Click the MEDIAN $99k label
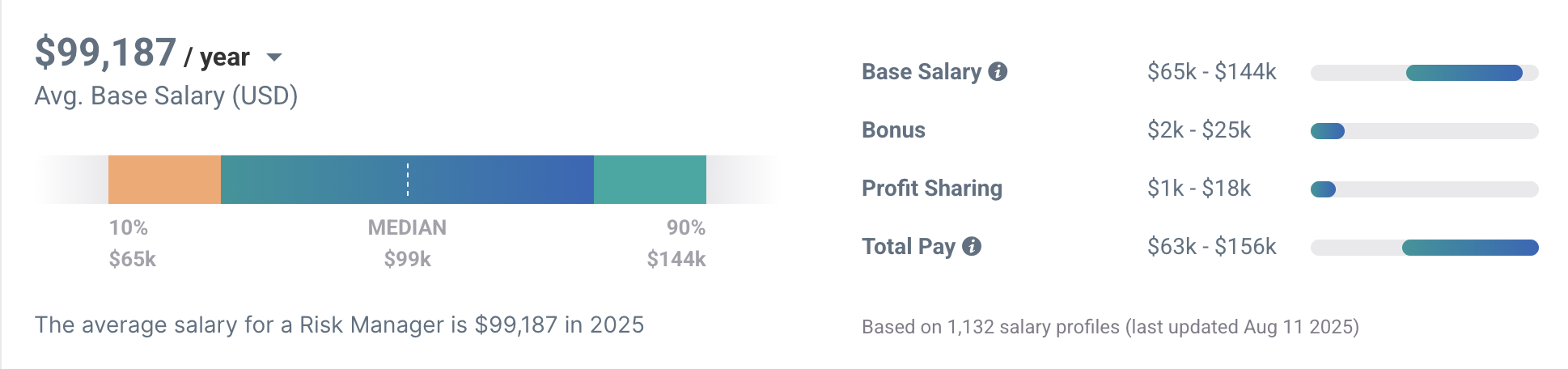Image resolution: width=1568 pixels, height=369 pixels. pyautogui.click(x=407, y=243)
